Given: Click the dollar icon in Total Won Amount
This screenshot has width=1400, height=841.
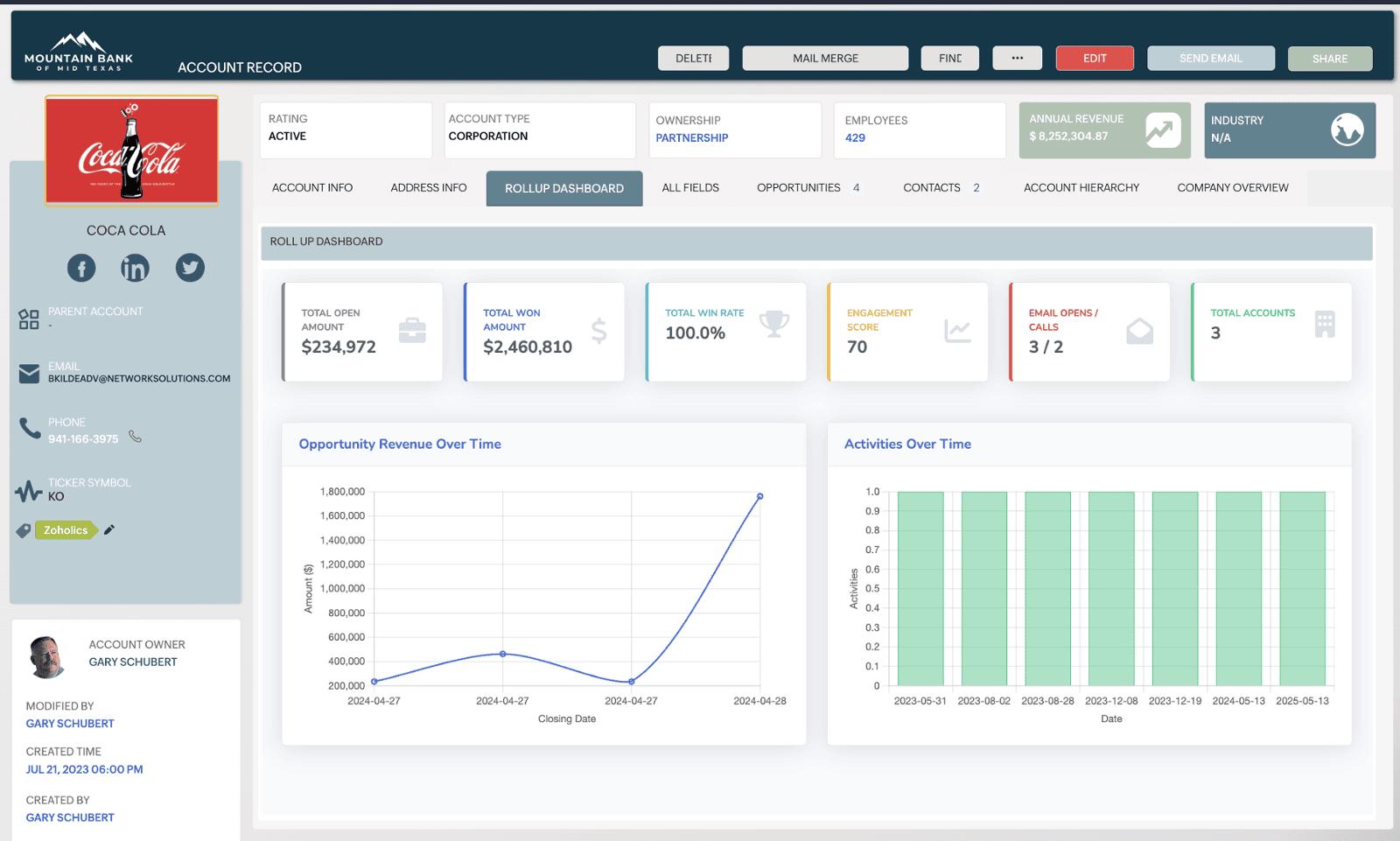Looking at the screenshot, I should (x=598, y=330).
